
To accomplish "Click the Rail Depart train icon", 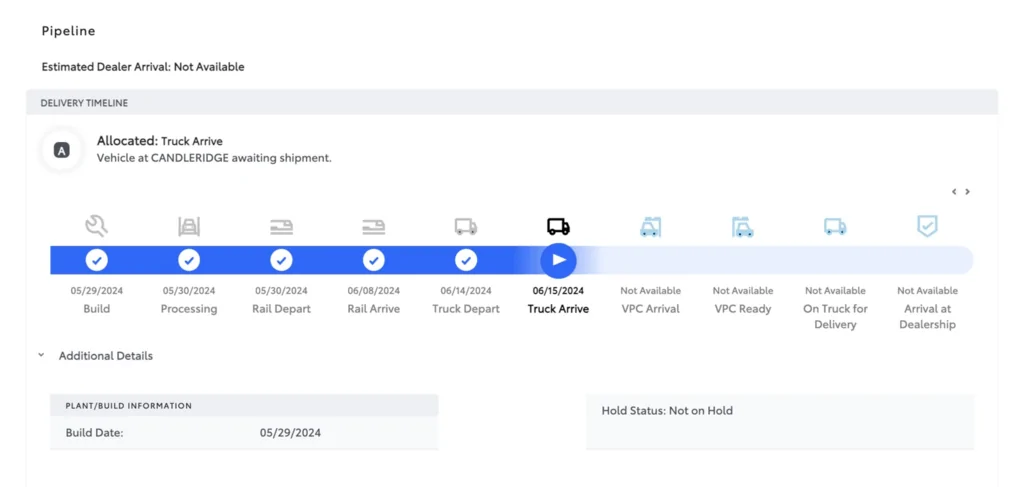I will (x=281, y=227).
